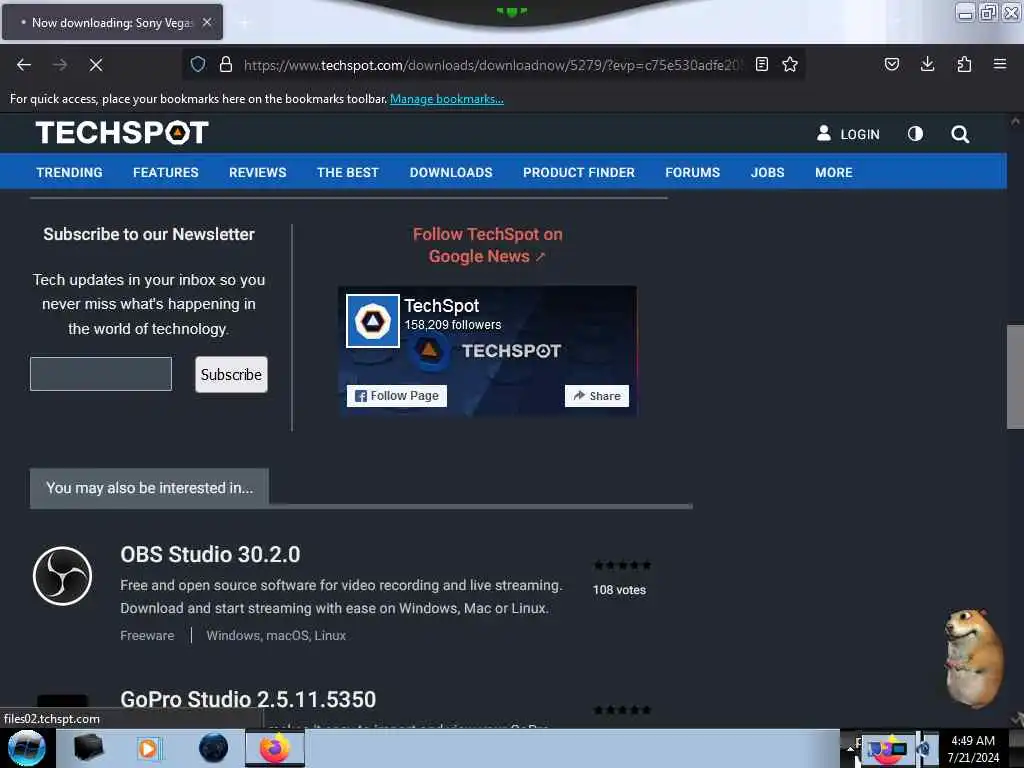Open the black box taskbar icon
This screenshot has width=1024, height=768.
(x=88, y=748)
